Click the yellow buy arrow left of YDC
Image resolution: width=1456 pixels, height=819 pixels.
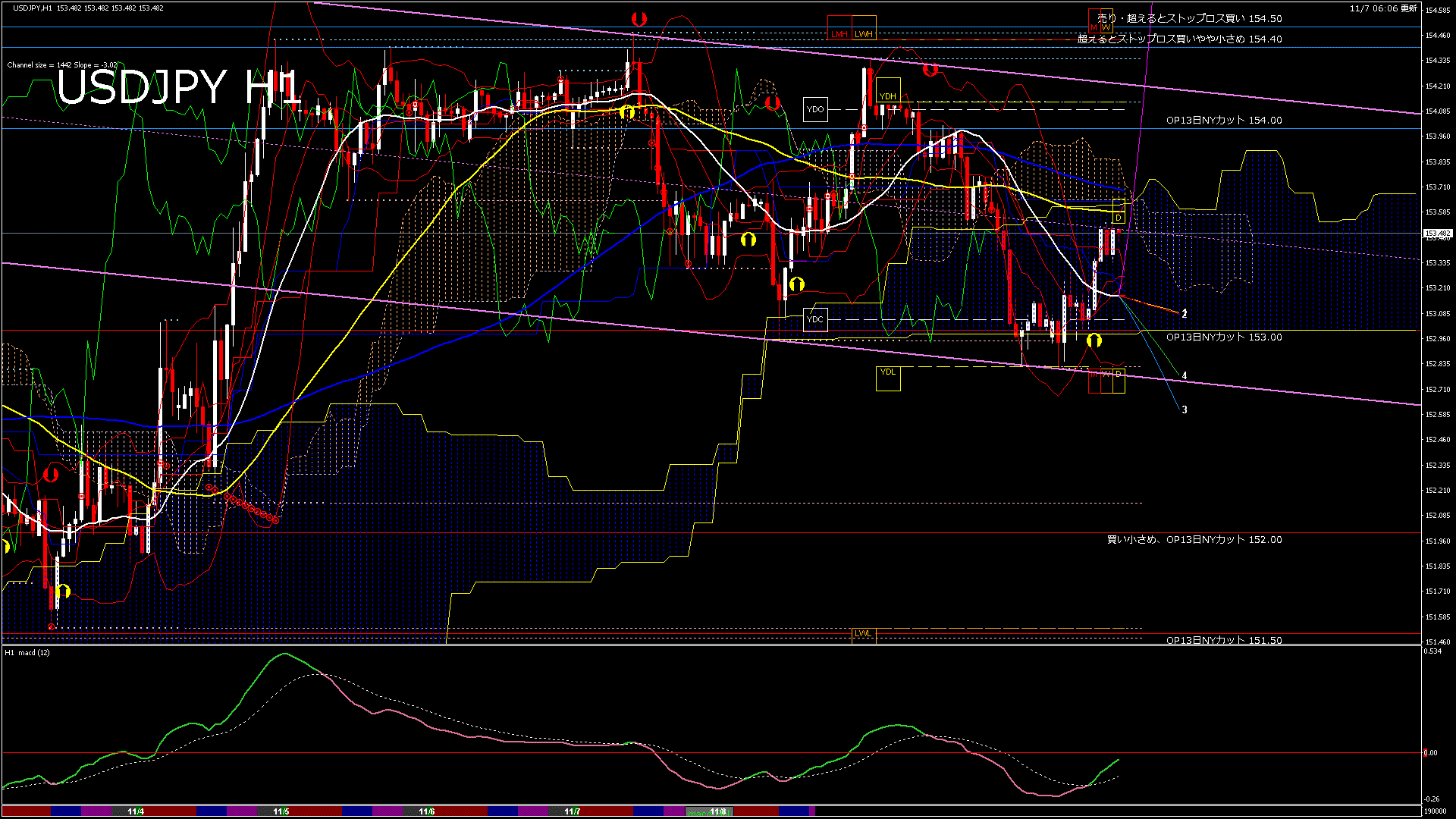click(796, 284)
